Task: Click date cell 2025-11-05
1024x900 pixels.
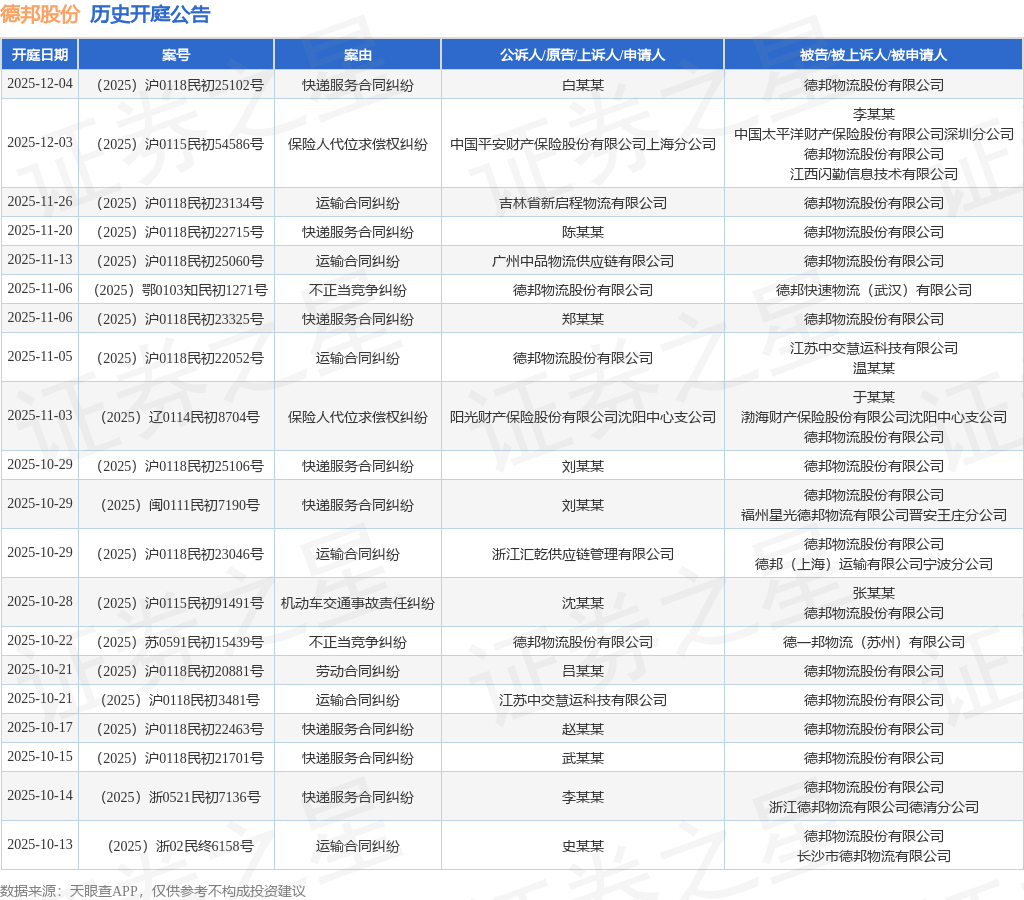Action: tap(40, 357)
